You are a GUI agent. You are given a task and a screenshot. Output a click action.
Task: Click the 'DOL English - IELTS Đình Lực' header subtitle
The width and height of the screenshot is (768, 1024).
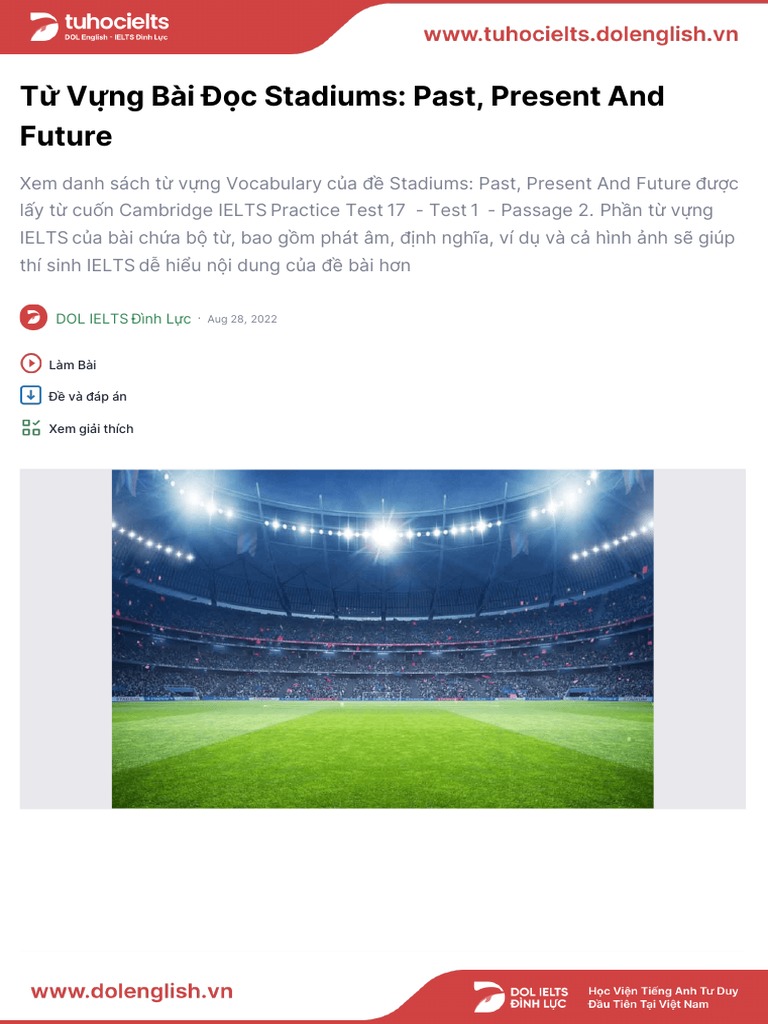[x=116, y=38]
